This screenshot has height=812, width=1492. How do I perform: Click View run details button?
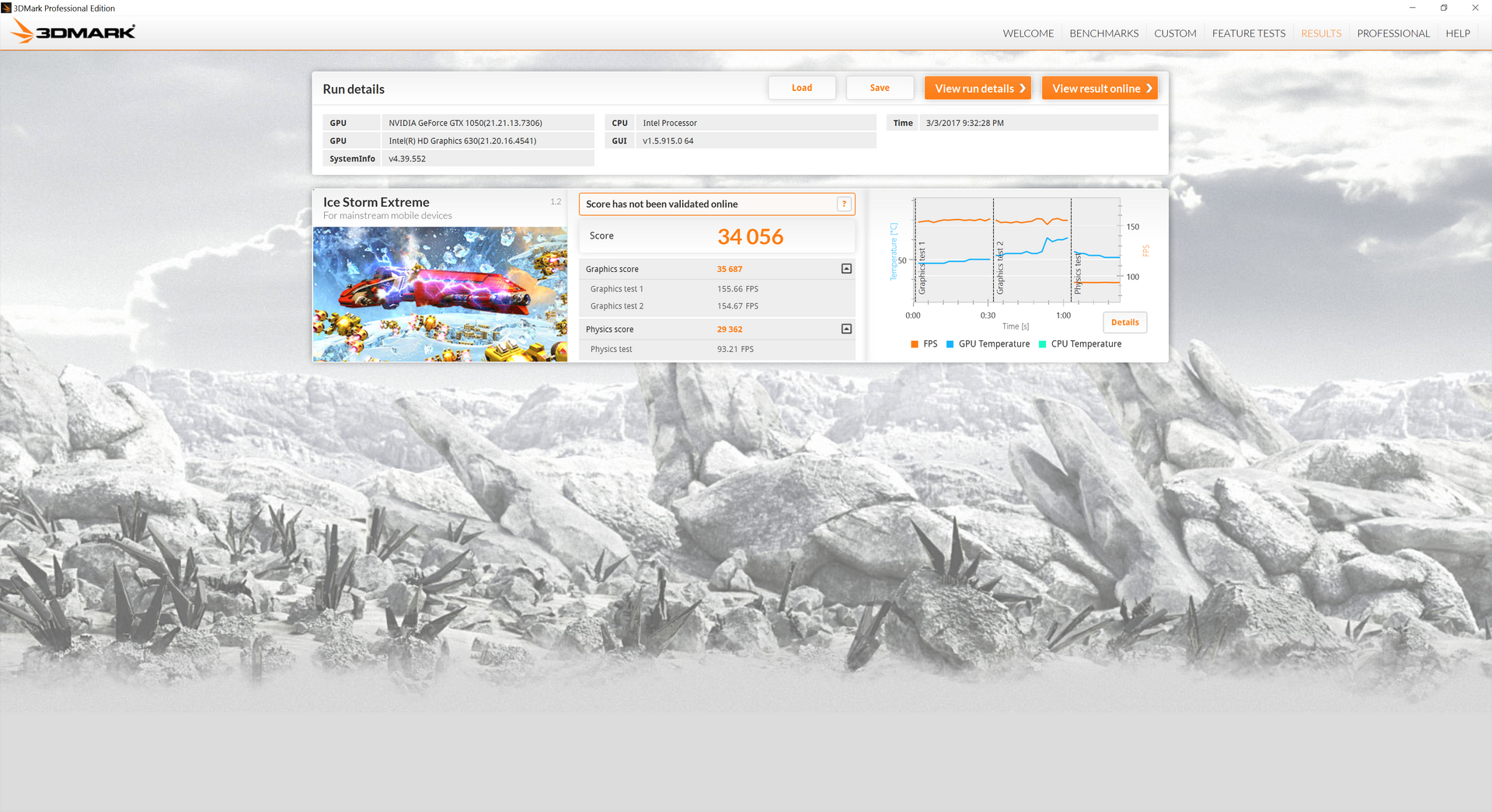(978, 88)
